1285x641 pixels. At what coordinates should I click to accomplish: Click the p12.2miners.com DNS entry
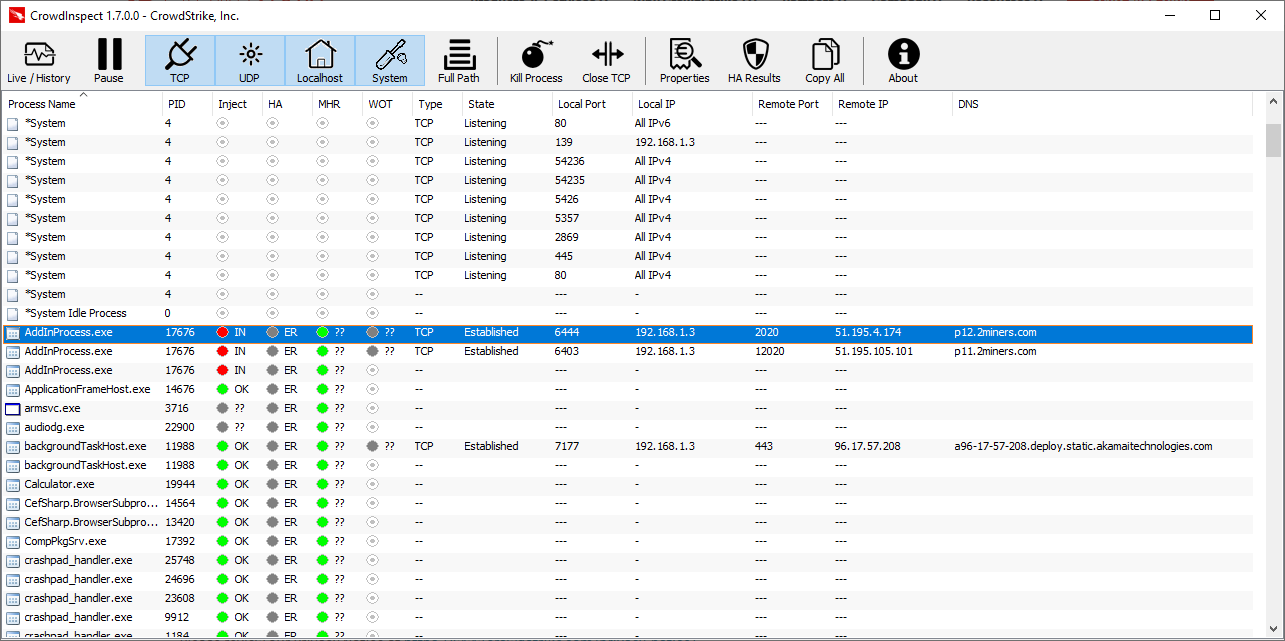(995, 332)
